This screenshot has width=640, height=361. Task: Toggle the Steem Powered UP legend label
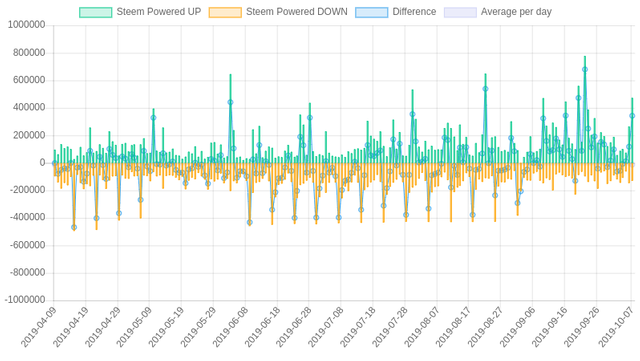(x=159, y=12)
